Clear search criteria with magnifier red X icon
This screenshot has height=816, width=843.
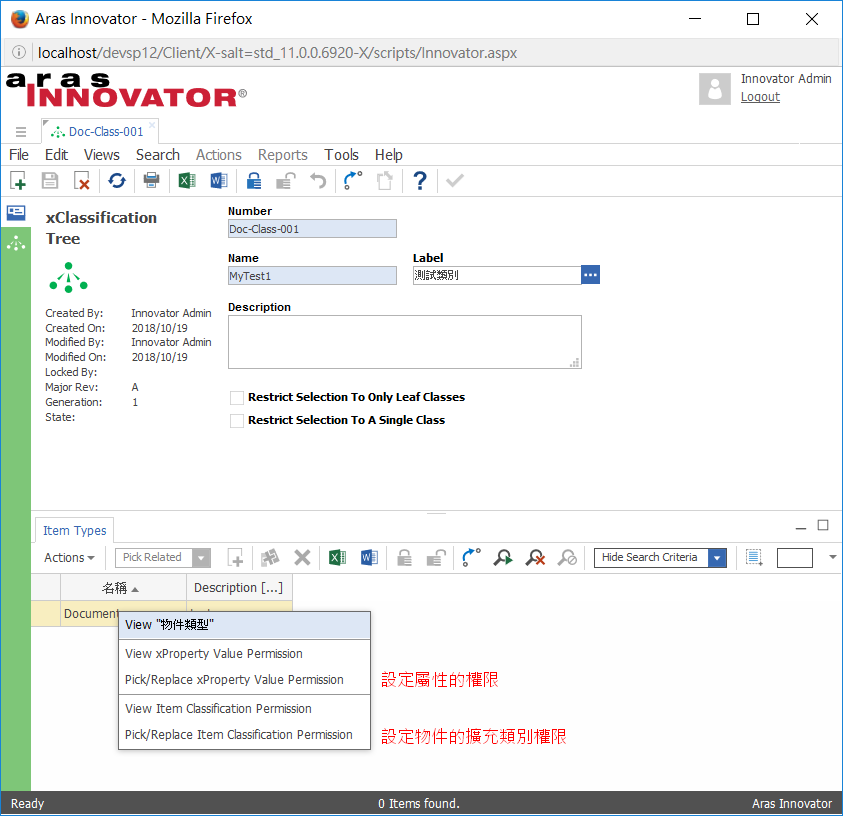535,557
